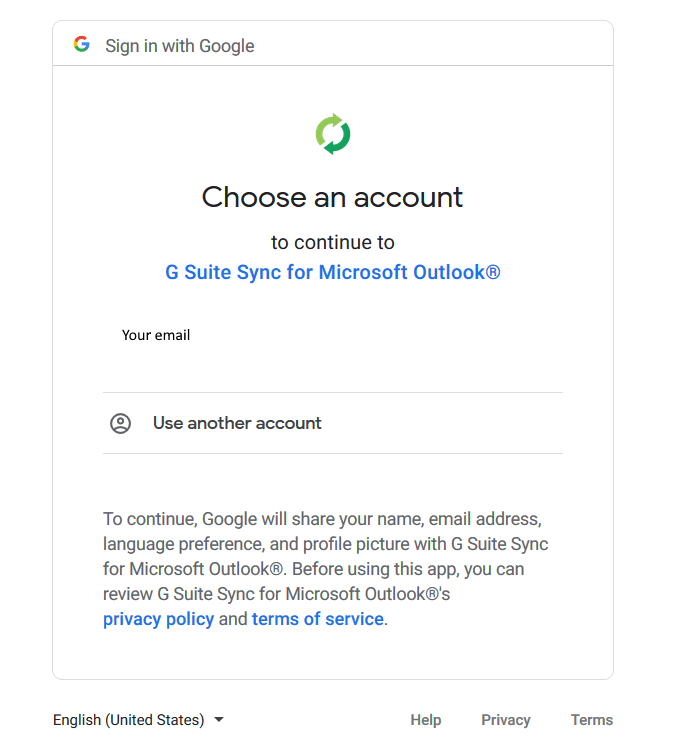Open the English (United States) language menu

pos(129,720)
